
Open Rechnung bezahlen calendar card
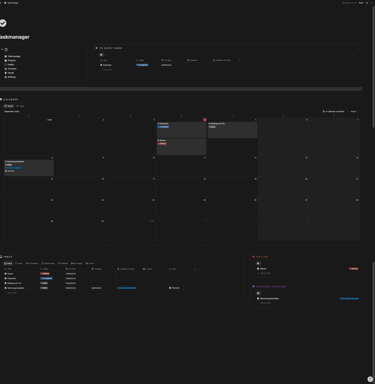pos(29,168)
